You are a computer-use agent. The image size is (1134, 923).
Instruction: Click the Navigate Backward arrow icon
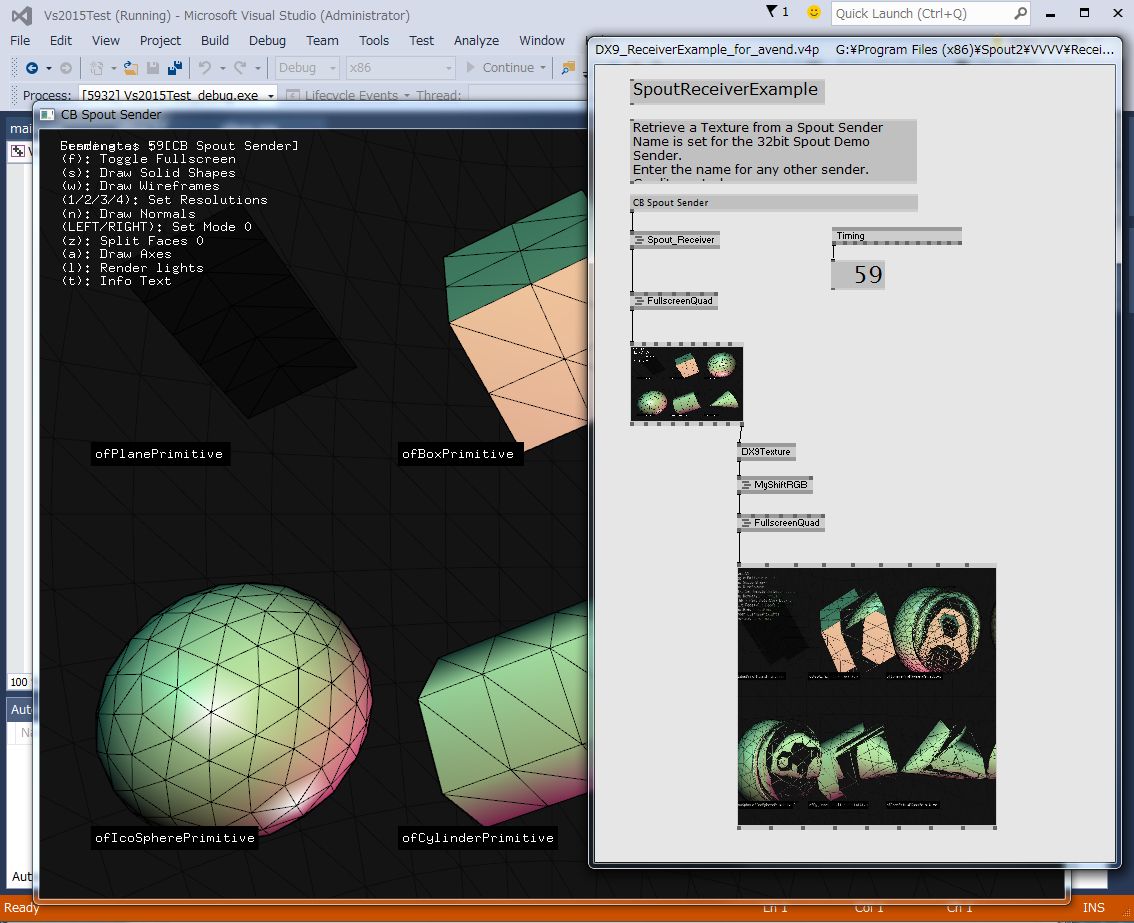coord(32,68)
